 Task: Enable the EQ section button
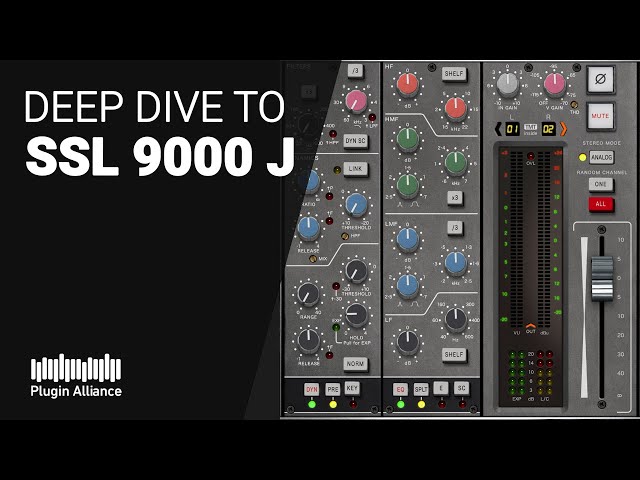400,389
